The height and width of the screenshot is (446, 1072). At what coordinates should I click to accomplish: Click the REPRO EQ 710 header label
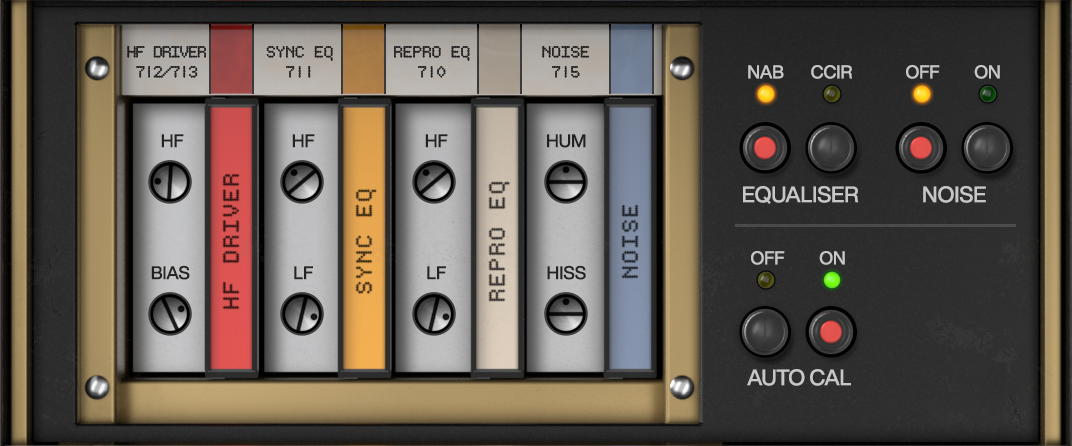[431, 60]
